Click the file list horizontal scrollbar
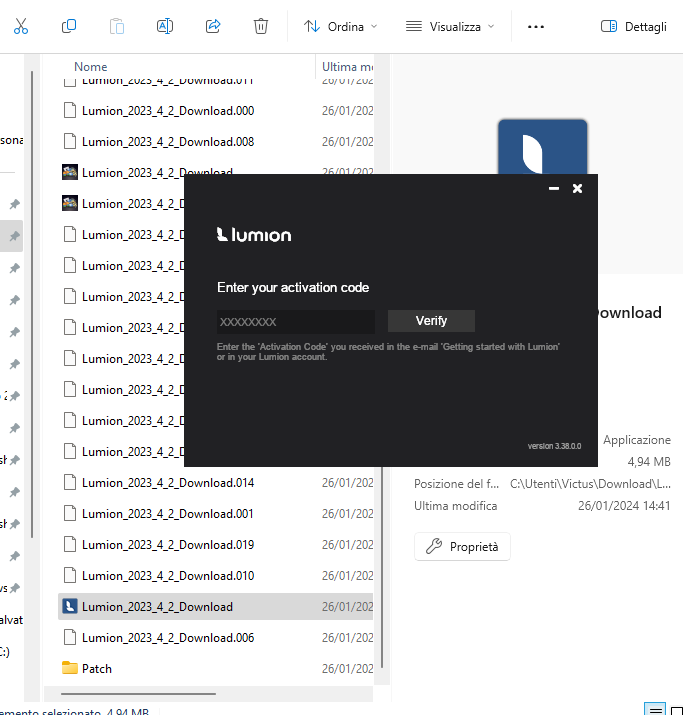The height and width of the screenshot is (715, 683). click(138, 694)
